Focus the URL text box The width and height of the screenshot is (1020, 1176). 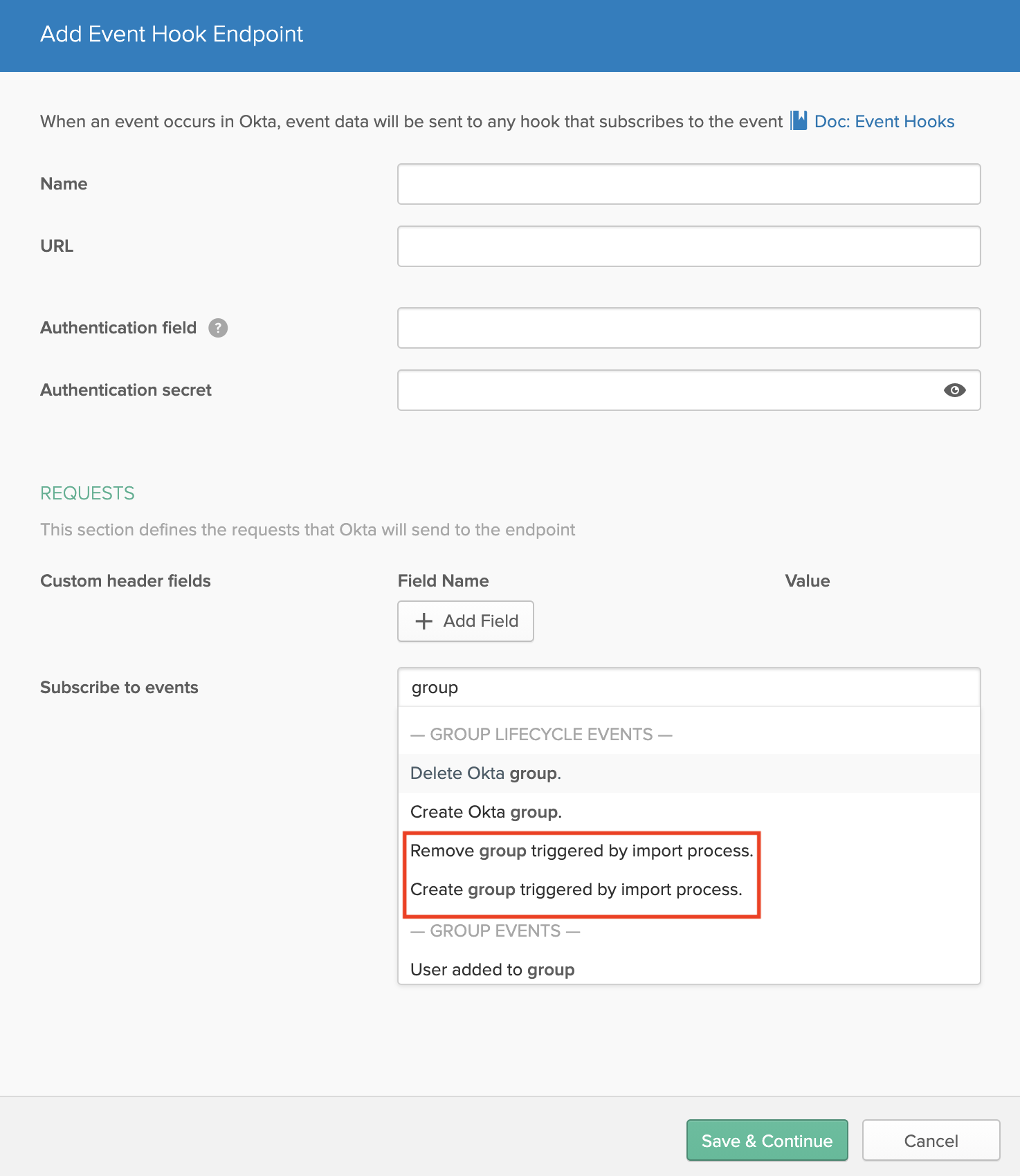click(x=689, y=246)
